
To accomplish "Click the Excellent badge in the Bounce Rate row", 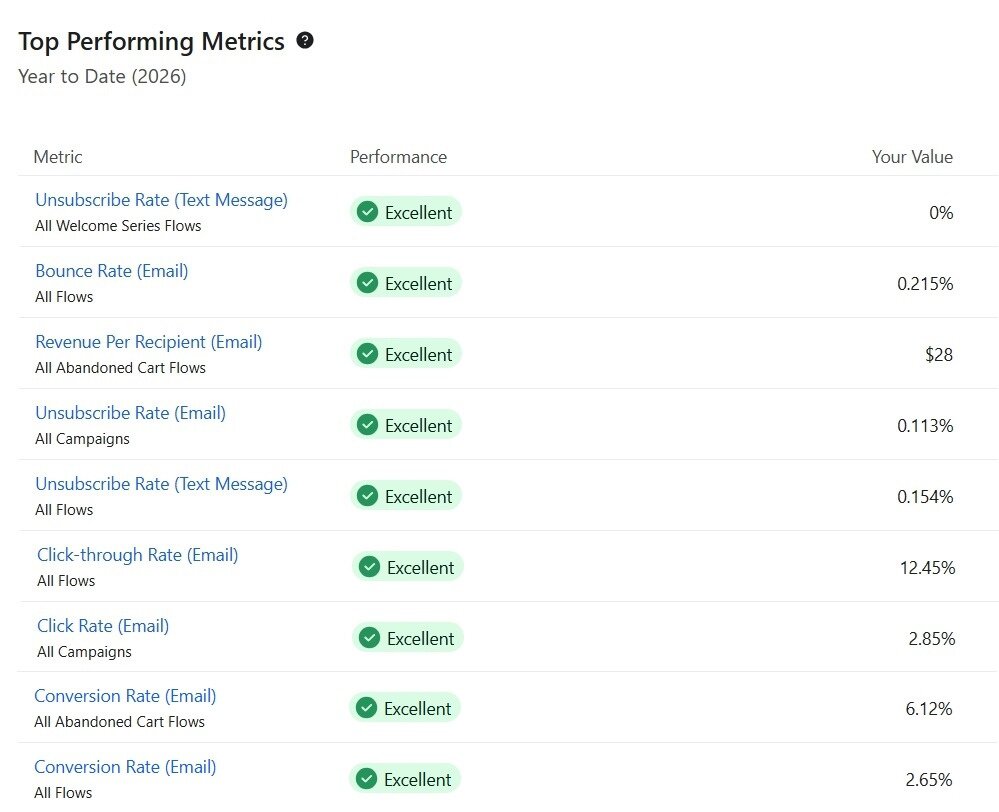I will coord(406,283).
